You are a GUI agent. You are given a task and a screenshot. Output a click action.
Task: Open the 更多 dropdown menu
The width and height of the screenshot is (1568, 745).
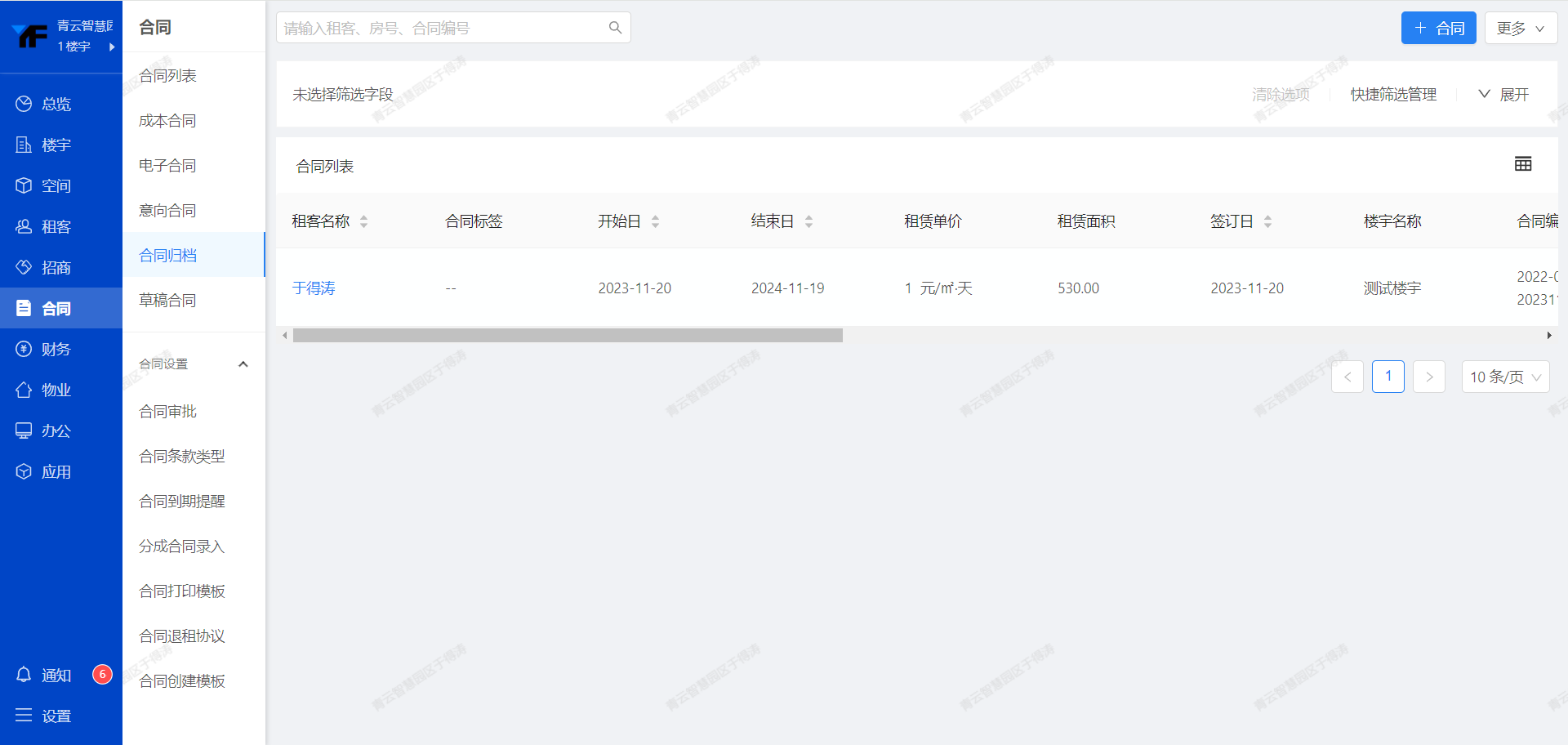(x=1520, y=28)
